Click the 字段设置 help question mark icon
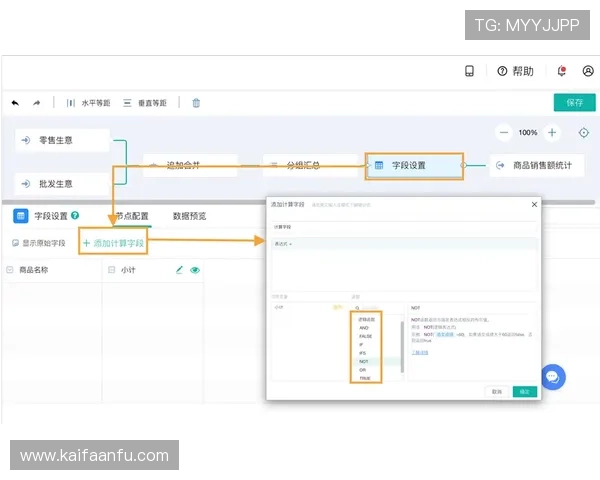This screenshot has height=480, width=600. pyautogui.click(x=75, y=216)
